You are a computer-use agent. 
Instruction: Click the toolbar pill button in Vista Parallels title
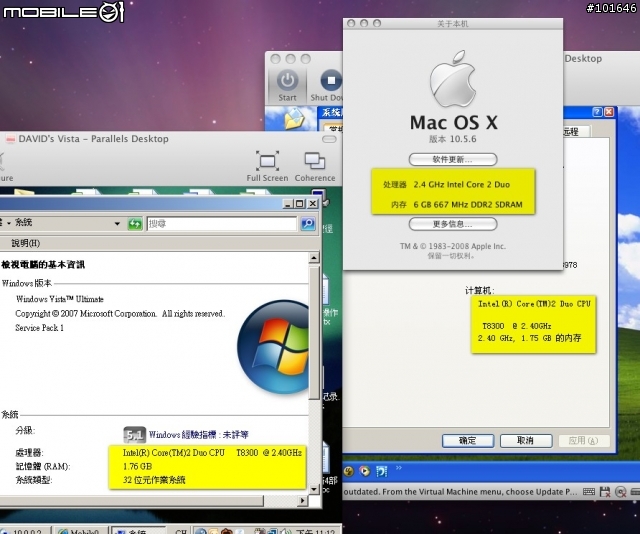click(x=329, y=139)
